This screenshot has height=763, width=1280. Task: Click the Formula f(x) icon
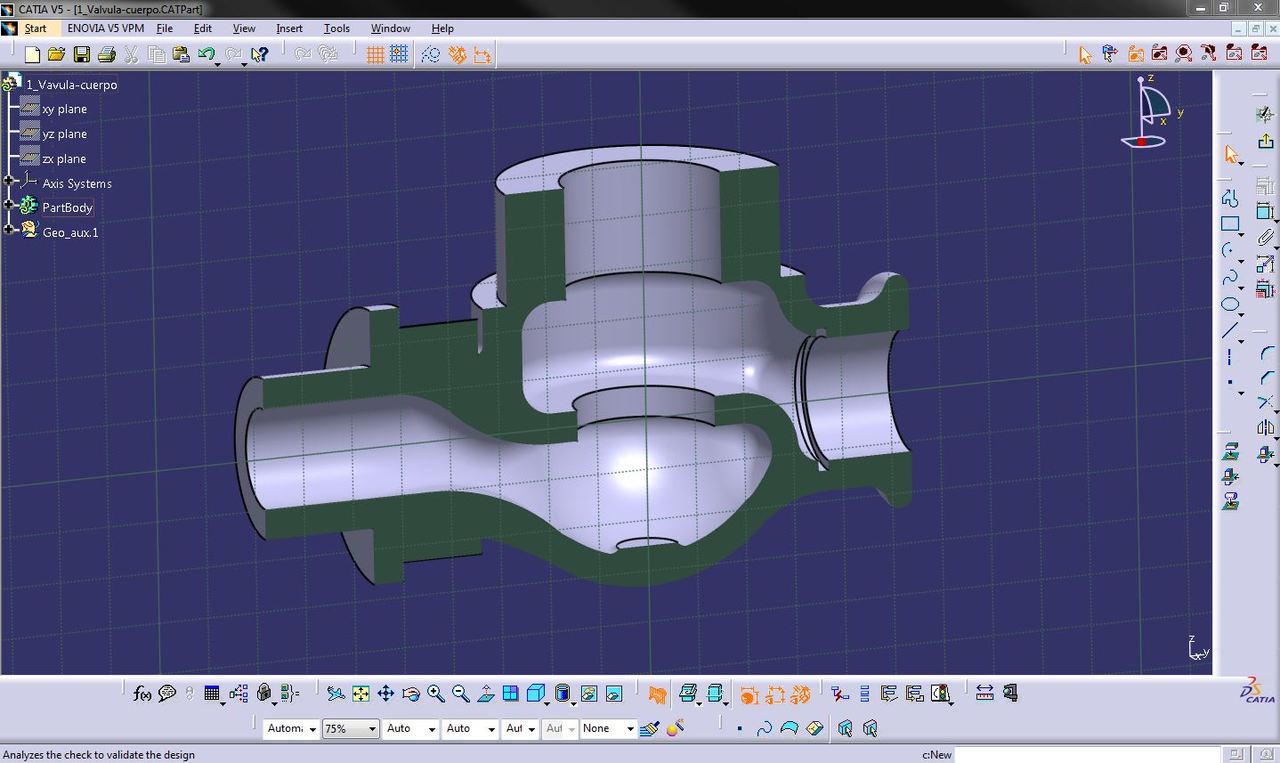(142, 693)
